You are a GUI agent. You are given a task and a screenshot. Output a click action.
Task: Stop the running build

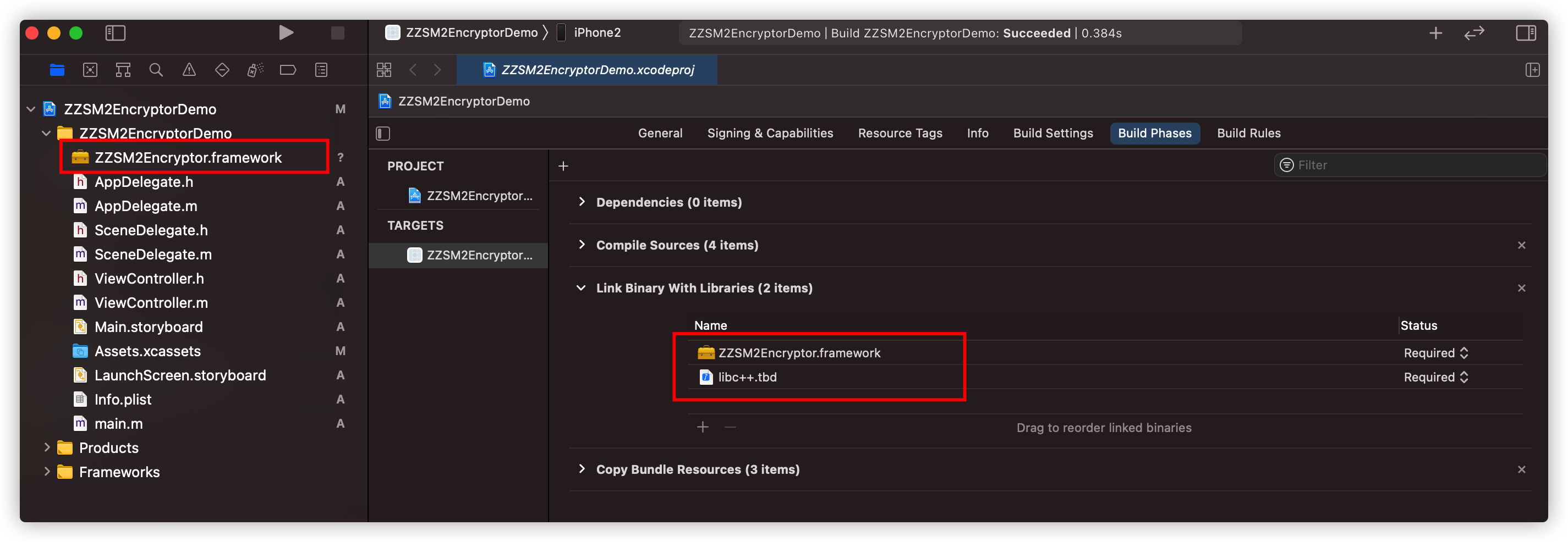338,33
